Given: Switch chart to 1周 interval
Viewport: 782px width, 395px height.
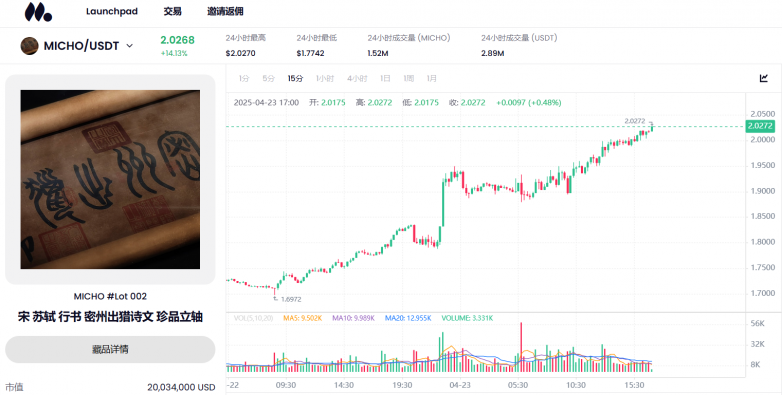Looking at the screenshot, I should click(409, 78).
